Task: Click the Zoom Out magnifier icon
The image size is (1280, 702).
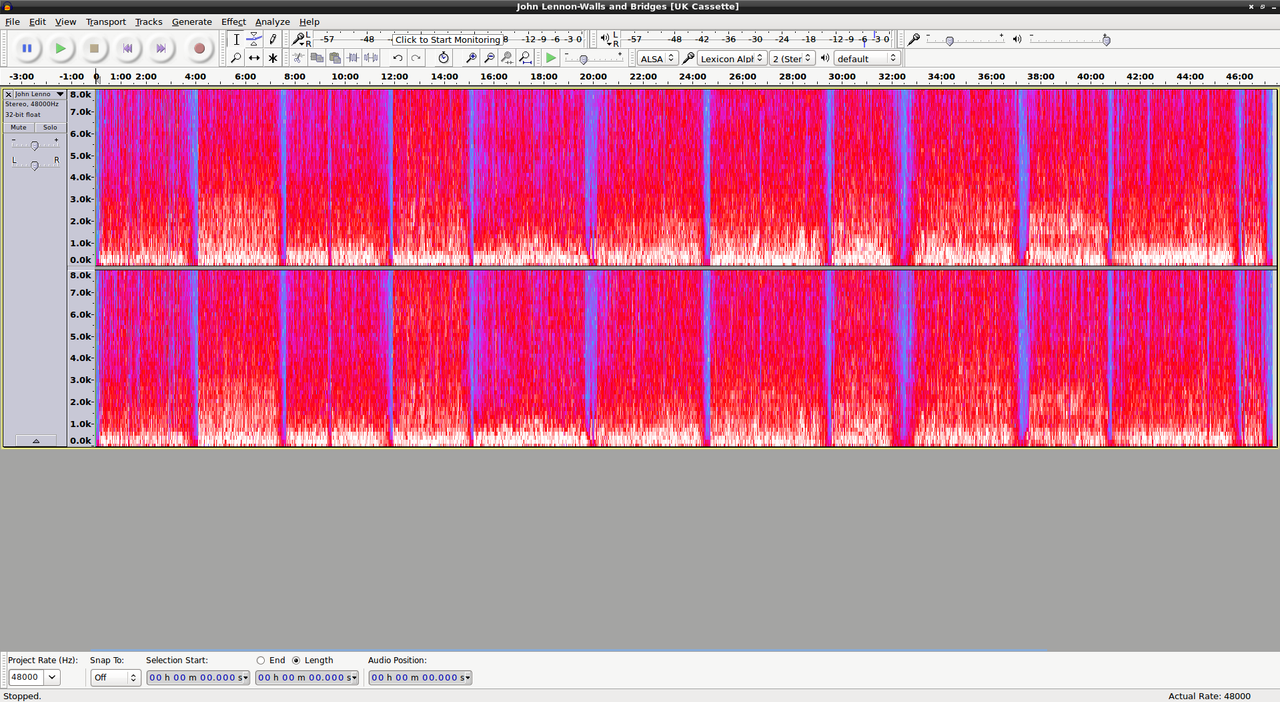Action: tap(489, 58)
